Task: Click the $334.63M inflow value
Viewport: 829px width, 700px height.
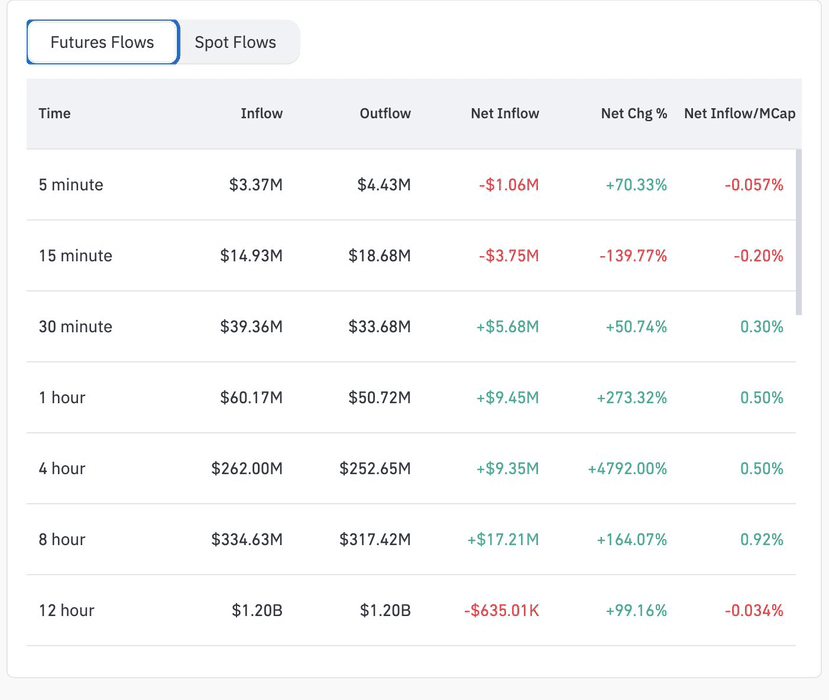Action: click(x=247, y=540)
